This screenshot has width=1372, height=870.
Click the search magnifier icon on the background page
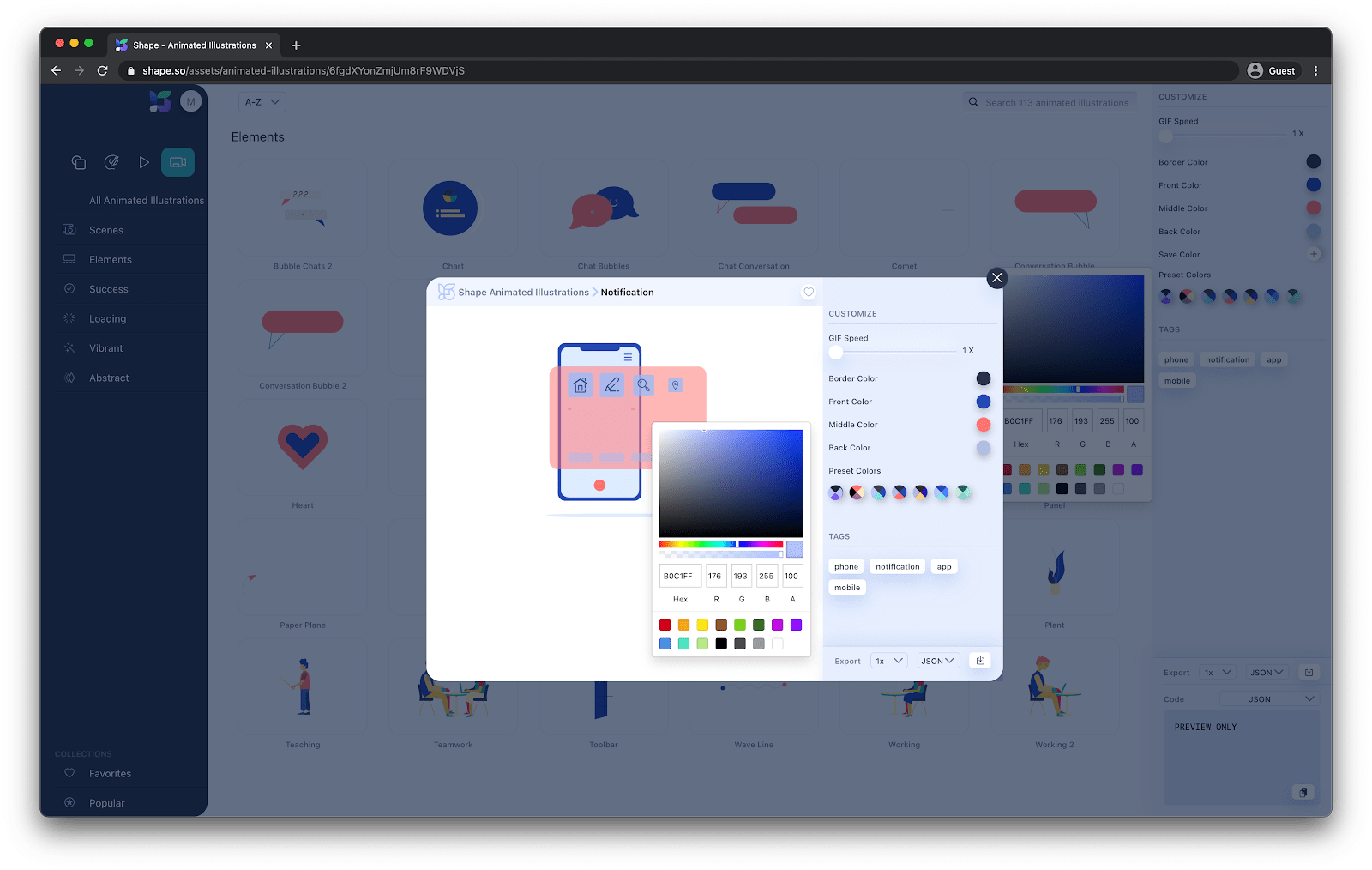point(973,102)
